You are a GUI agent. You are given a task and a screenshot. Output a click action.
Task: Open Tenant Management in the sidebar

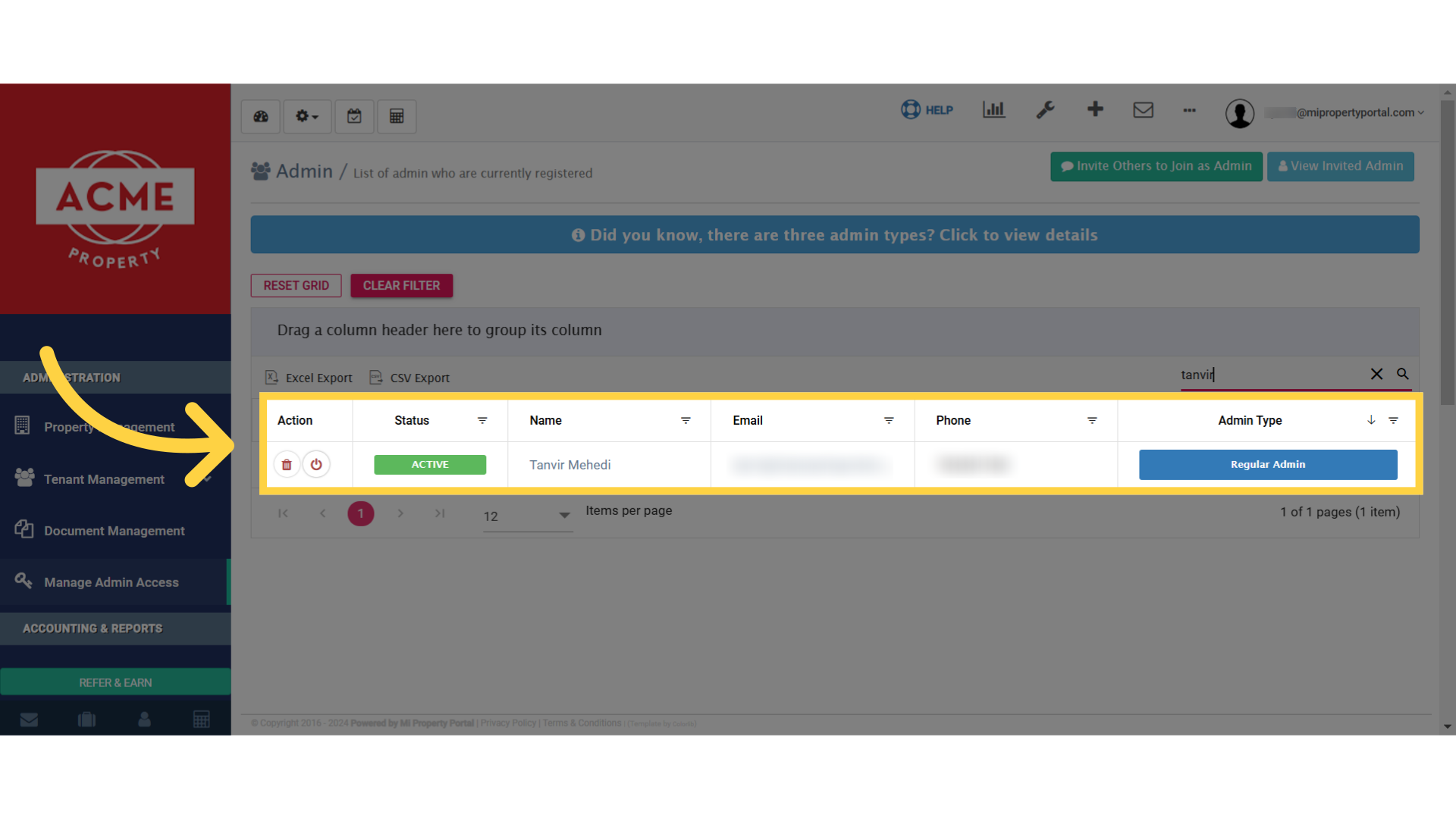104,479
